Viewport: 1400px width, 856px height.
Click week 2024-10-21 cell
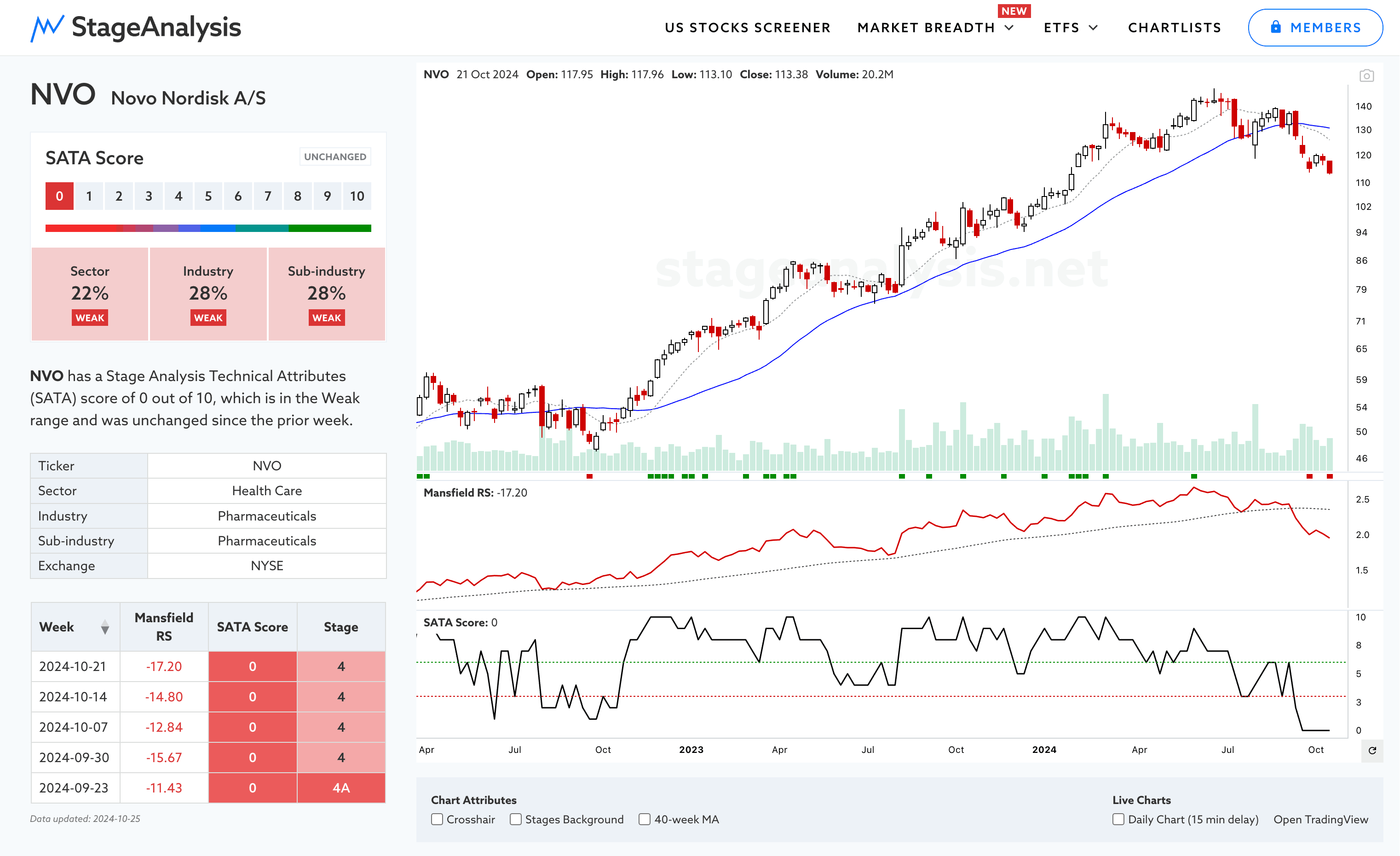(x=75, y=666)
